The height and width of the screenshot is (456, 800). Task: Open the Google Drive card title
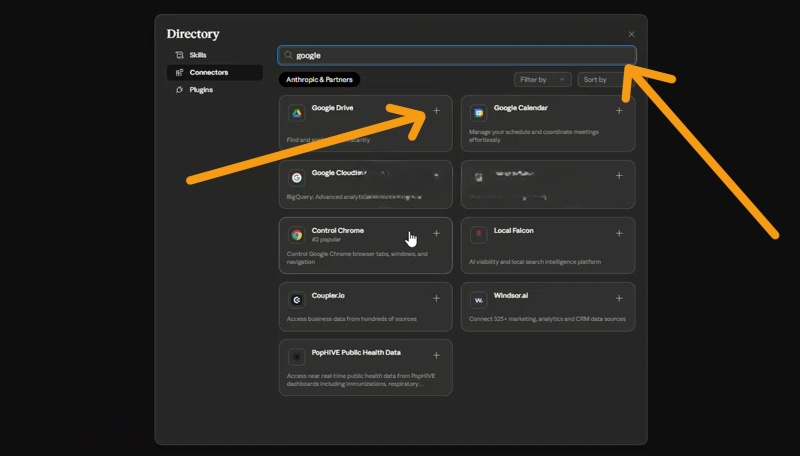(x=332, y=108)
